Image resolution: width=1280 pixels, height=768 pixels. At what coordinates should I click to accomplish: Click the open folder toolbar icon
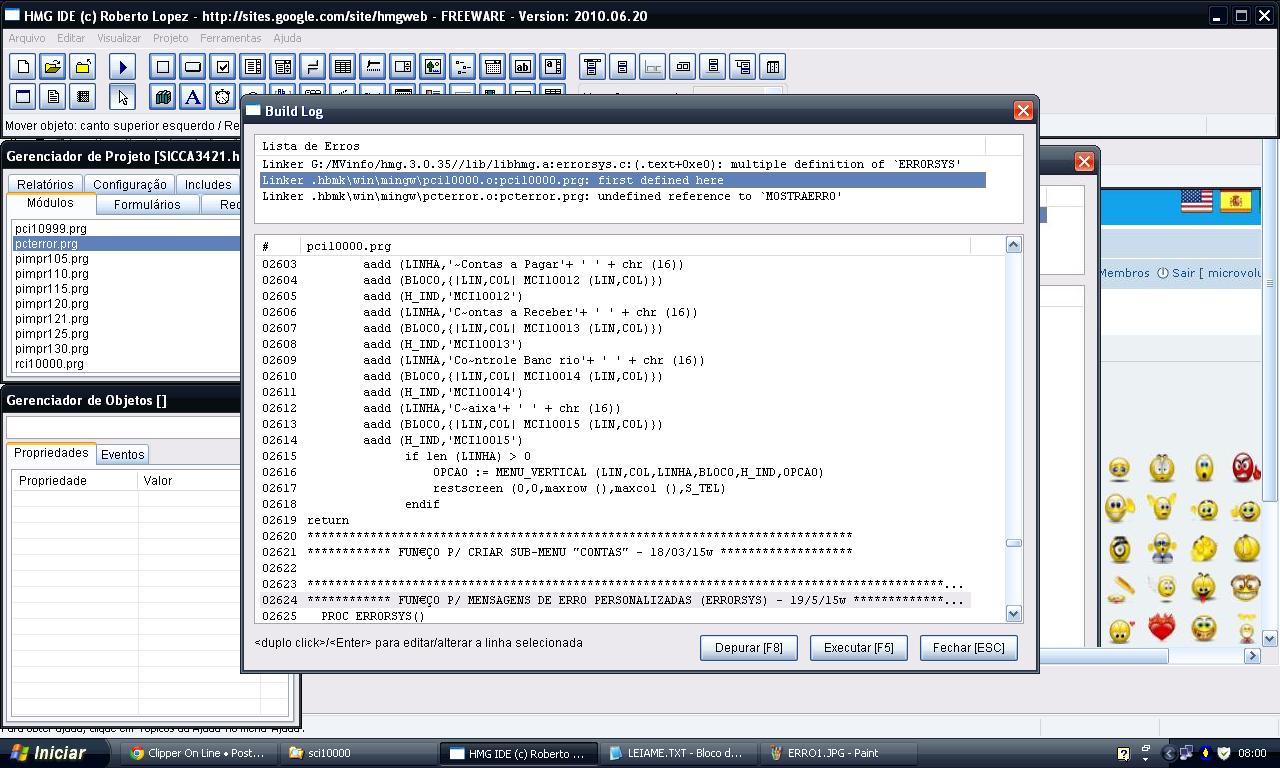click(53, 67)
